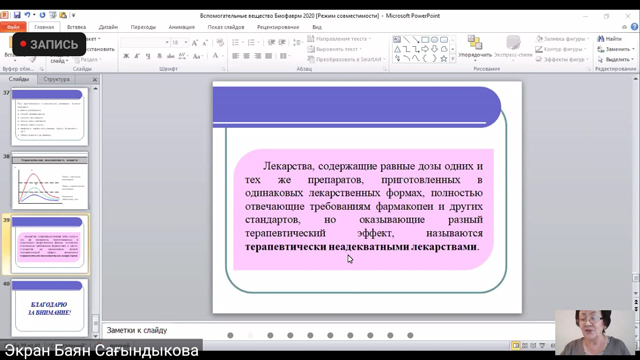Toggle Underline (Ч) formatting
The image size is (640, 360).
tap(148, 56)
